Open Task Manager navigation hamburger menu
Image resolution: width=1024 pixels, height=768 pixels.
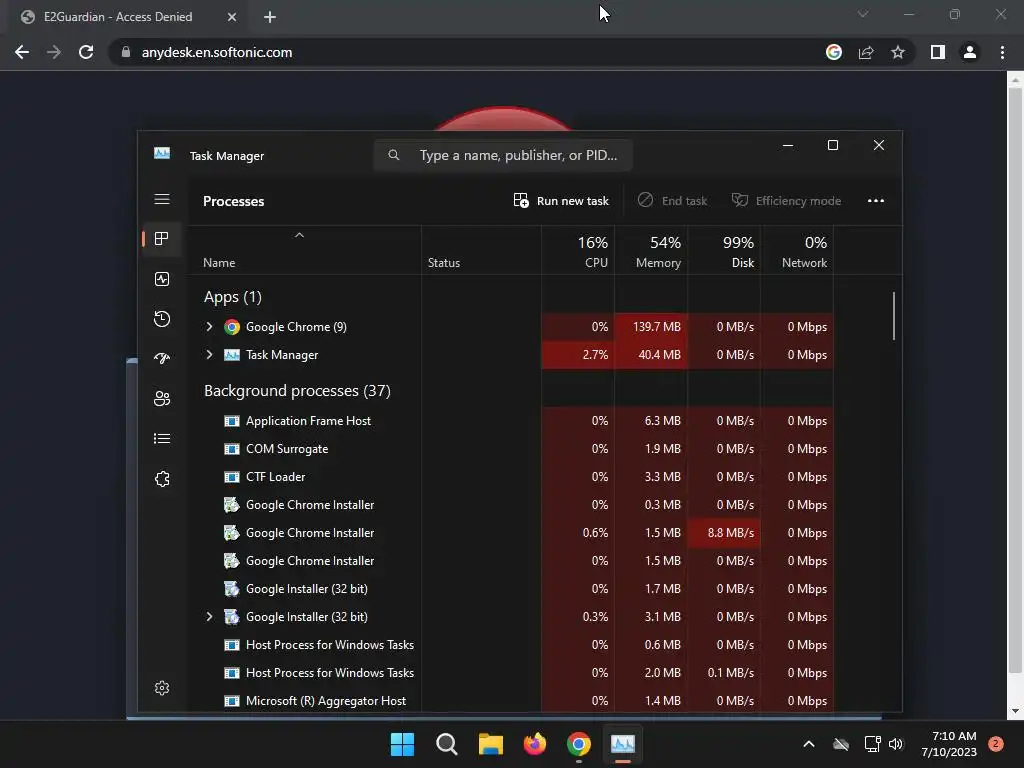(x=162, y=199)
